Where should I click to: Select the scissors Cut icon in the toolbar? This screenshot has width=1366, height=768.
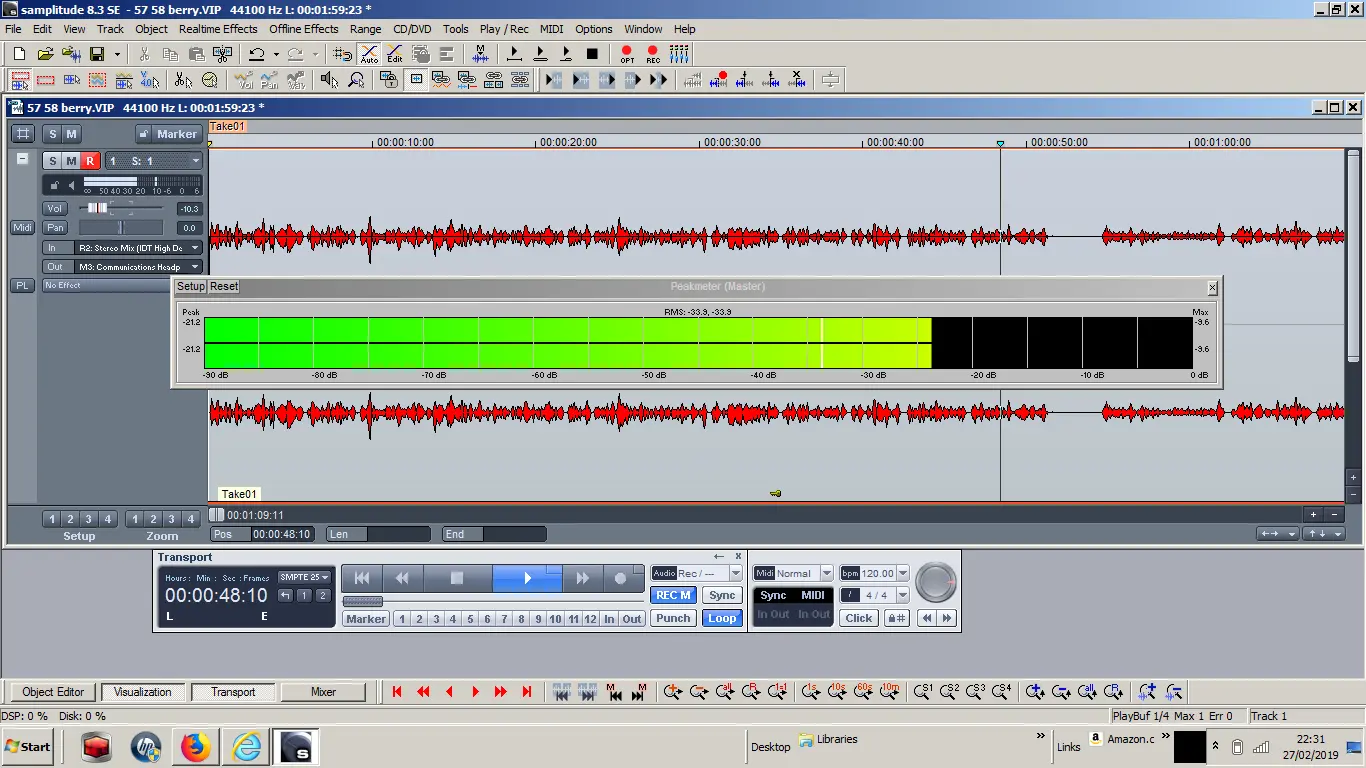coord(144,54)
